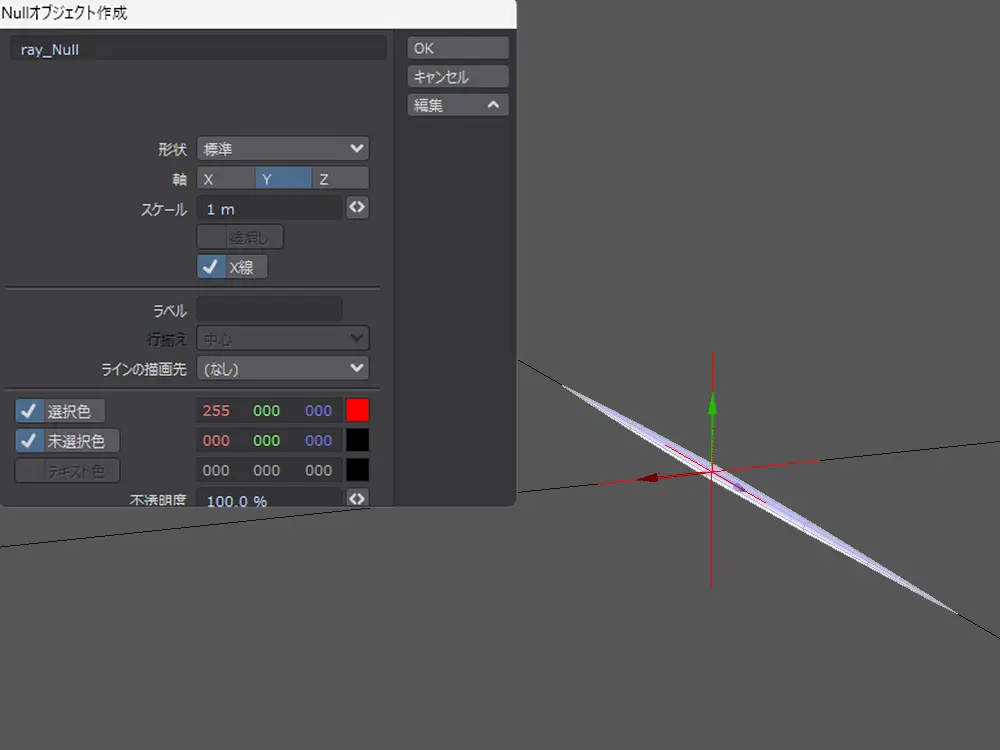Click the スケール field showing 1 m
Screen dimensions: 1000x750
pos(270,209)
